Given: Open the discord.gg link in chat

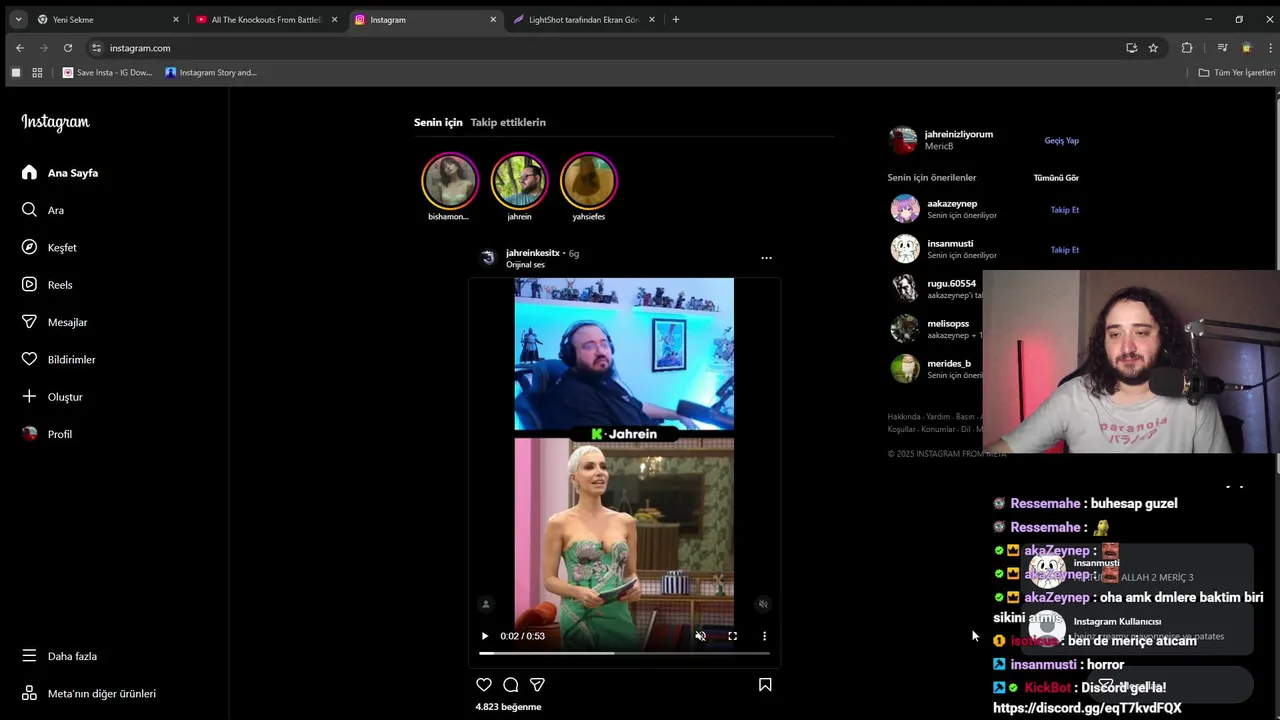Looking at the screenshot, I should [x=1087, y=708].
